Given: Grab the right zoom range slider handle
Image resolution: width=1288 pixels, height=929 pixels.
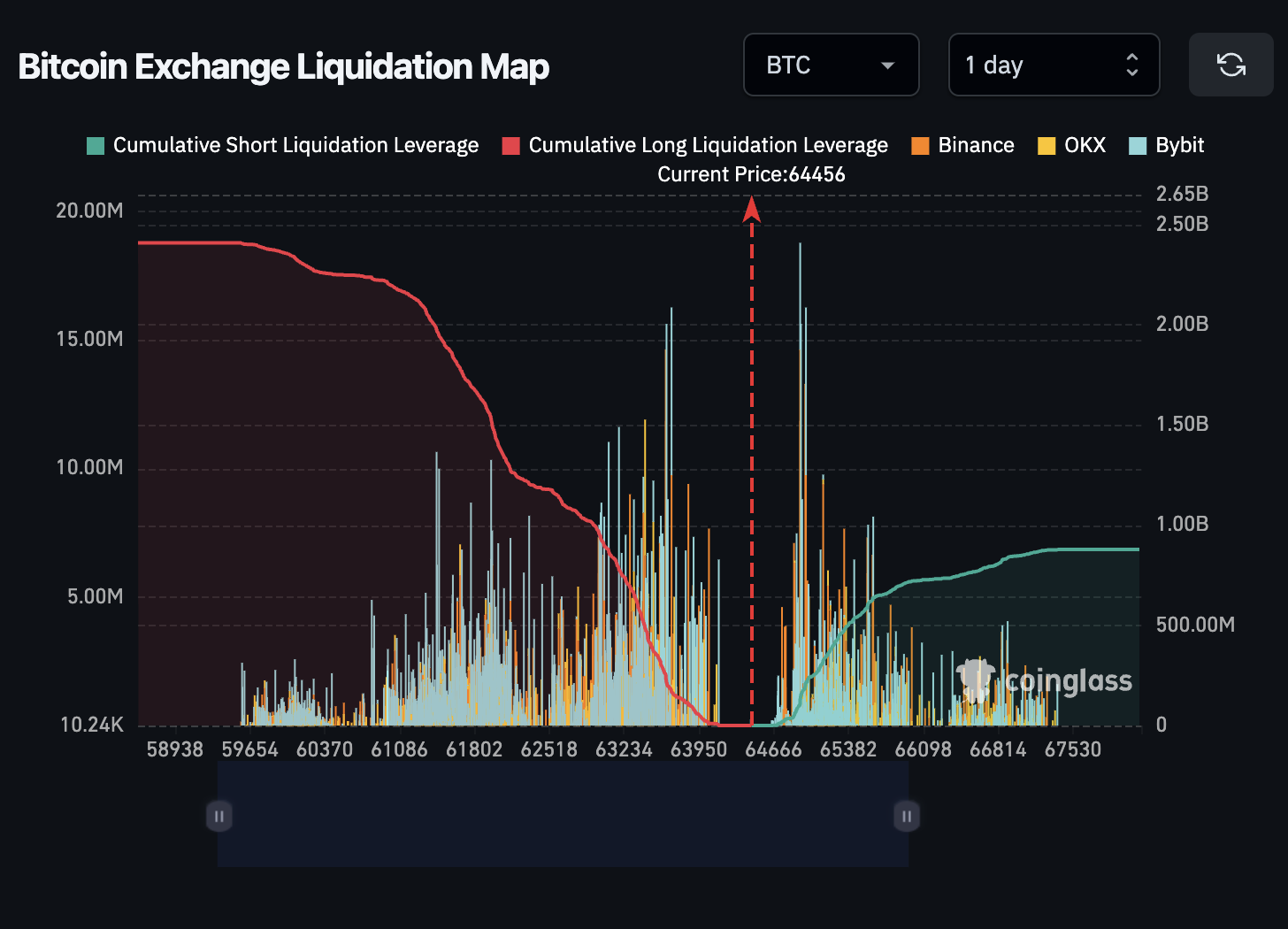Looking at the screenshot, I should 907,816.
